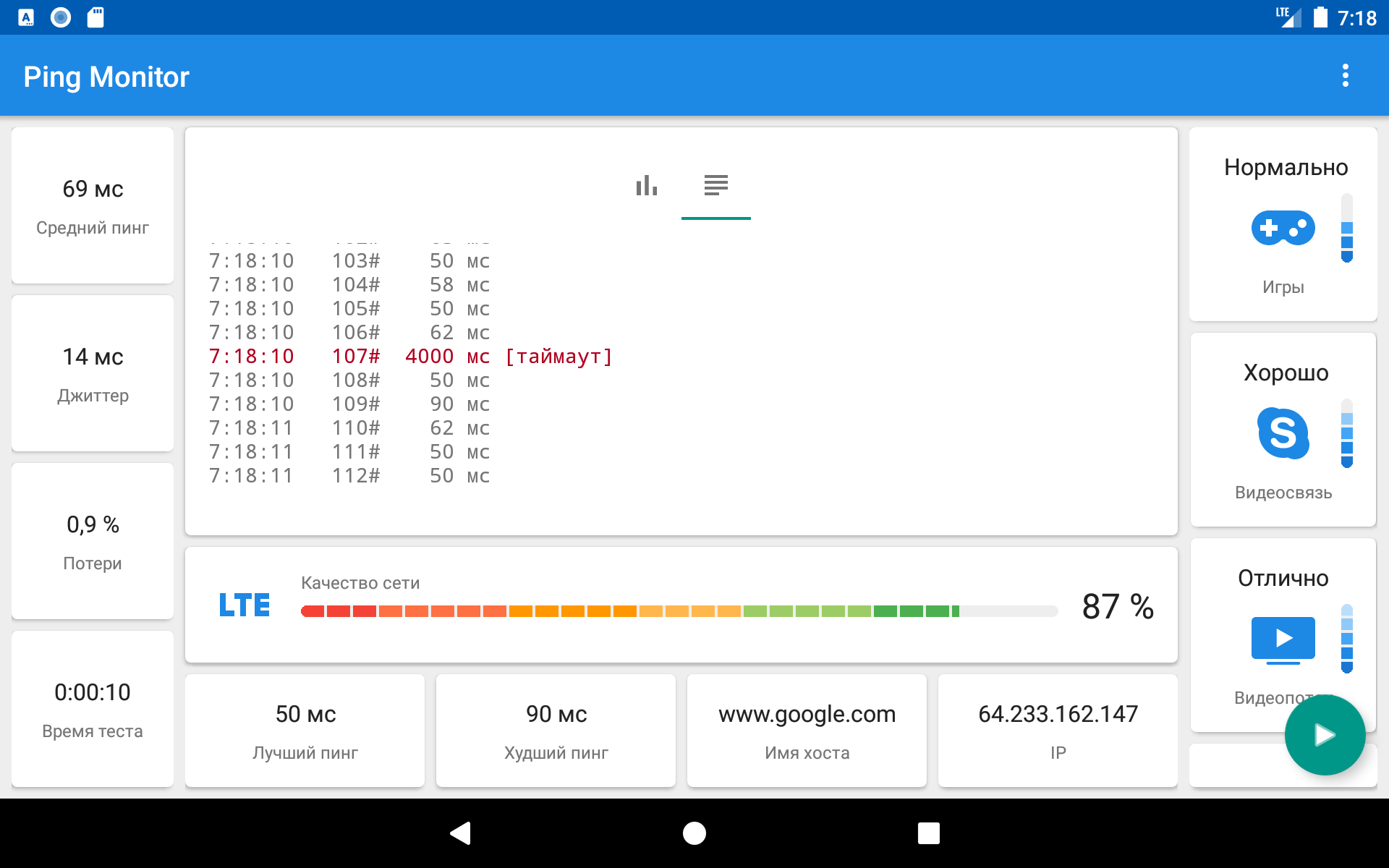
Task: Switch to the bar chart view tab
Action: tap(647, 186)
